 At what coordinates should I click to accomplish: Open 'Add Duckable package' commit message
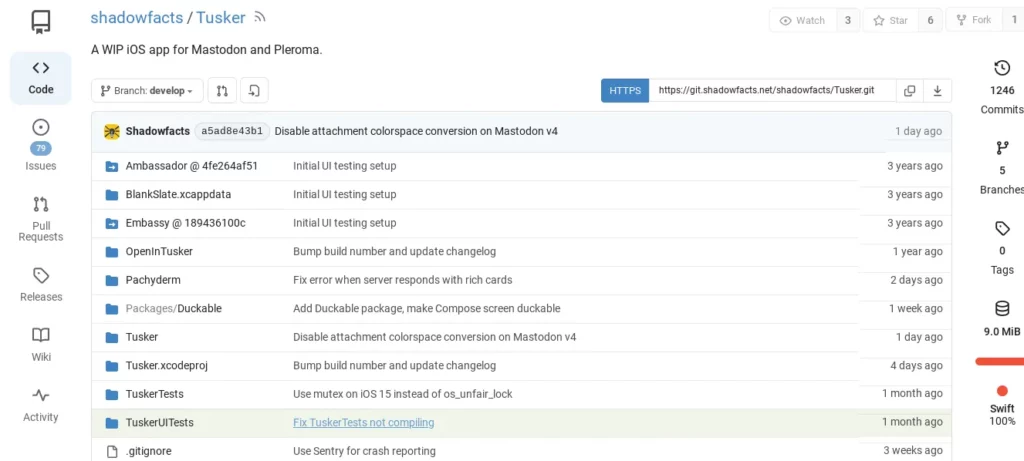(x=426, y=308)
